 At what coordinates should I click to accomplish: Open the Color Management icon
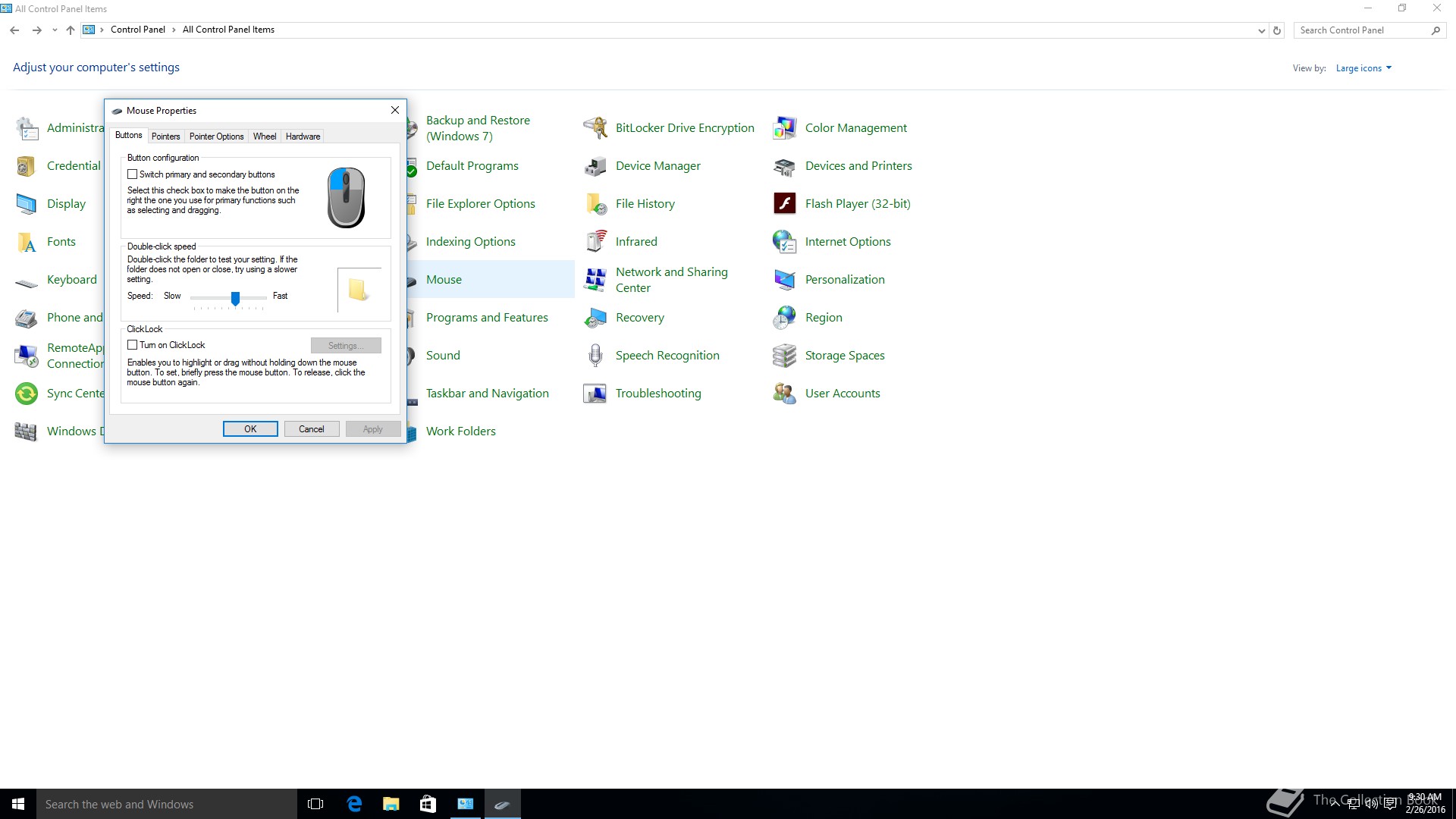[785, 128]
